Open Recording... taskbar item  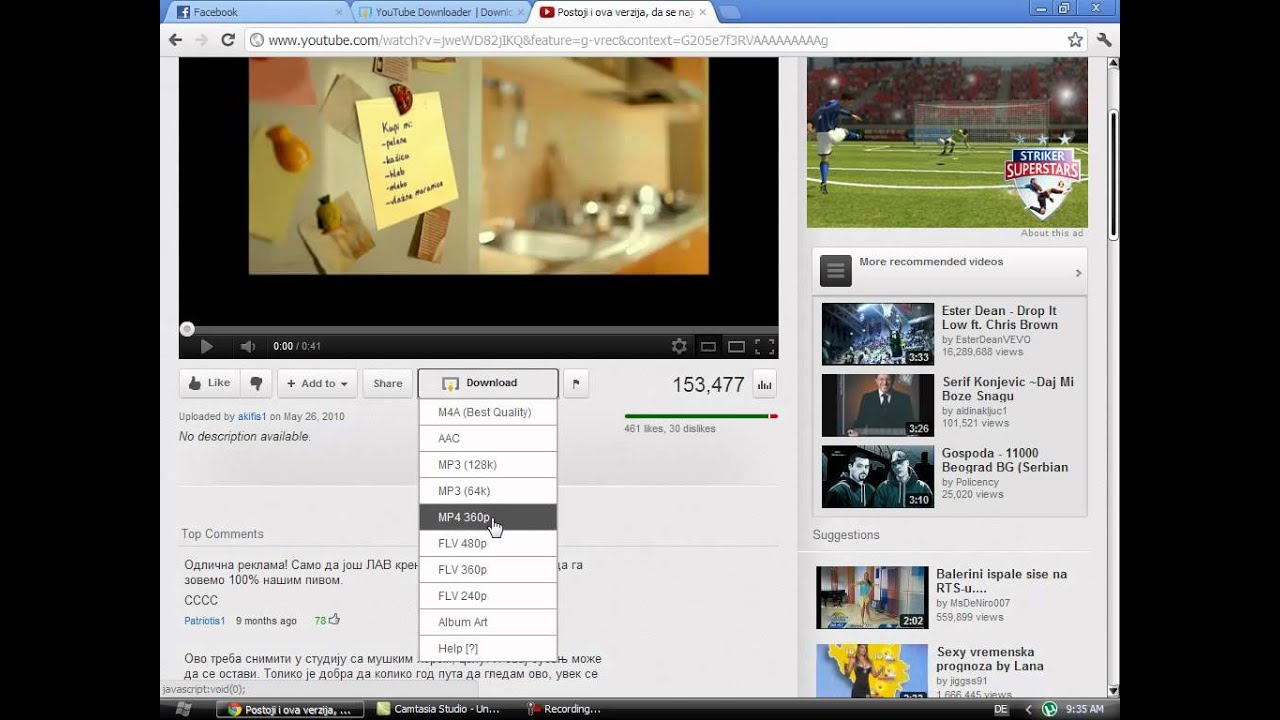[564, 709]
